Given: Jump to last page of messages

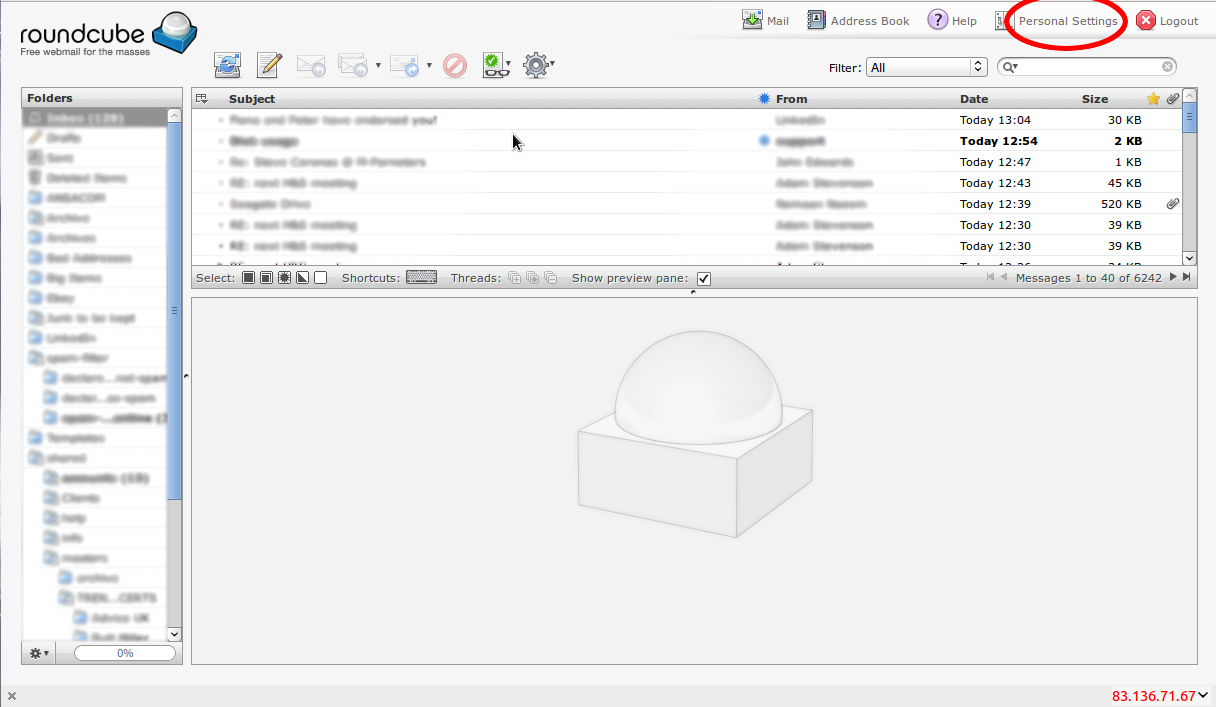Looking at the screenshot, I should 1187,278.
